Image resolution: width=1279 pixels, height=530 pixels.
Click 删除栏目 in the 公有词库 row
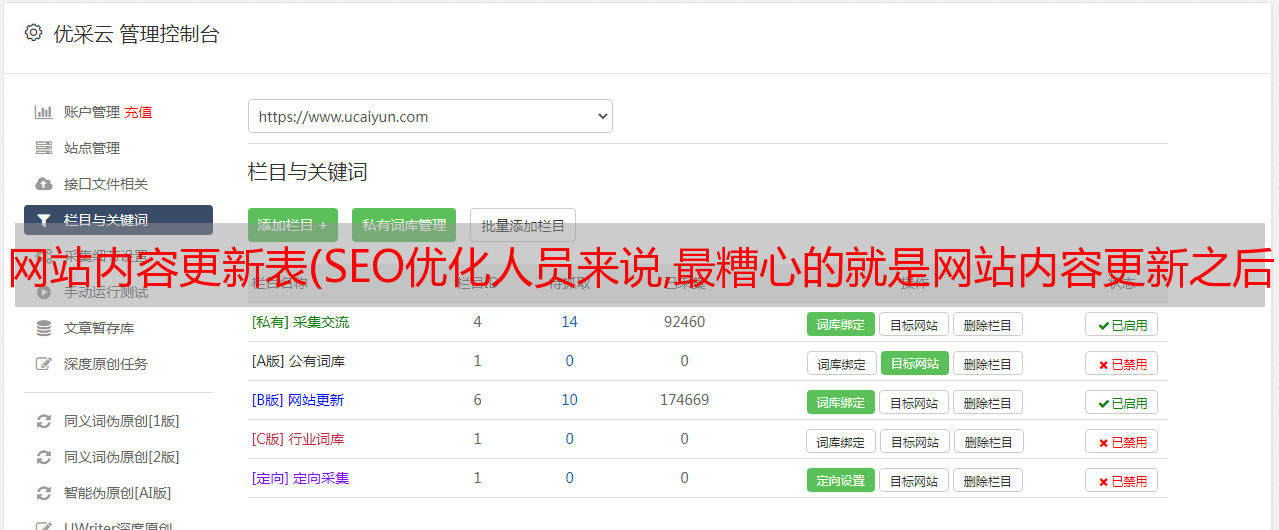(x=988, y=363)
